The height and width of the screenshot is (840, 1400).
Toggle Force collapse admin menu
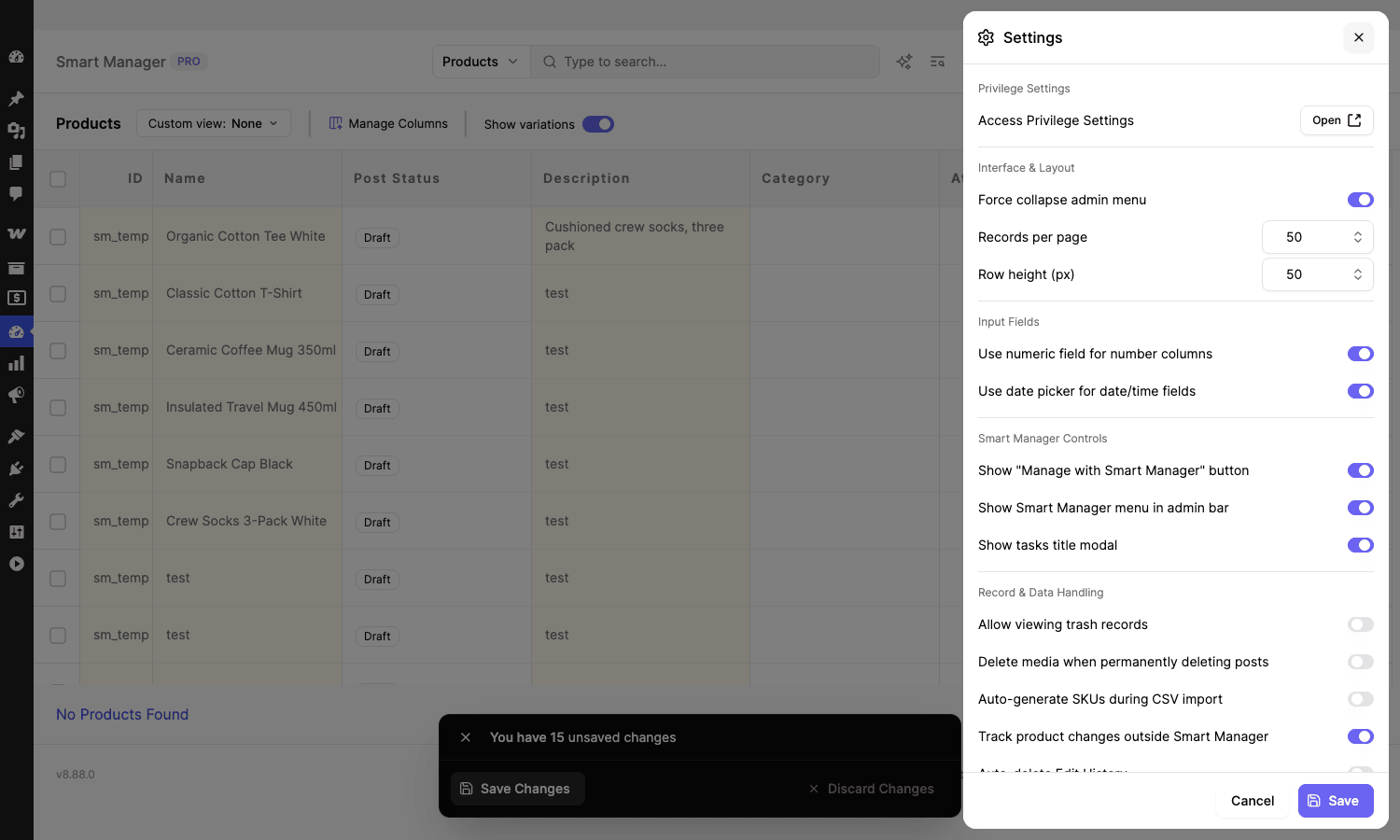(x=1361, y=200)
